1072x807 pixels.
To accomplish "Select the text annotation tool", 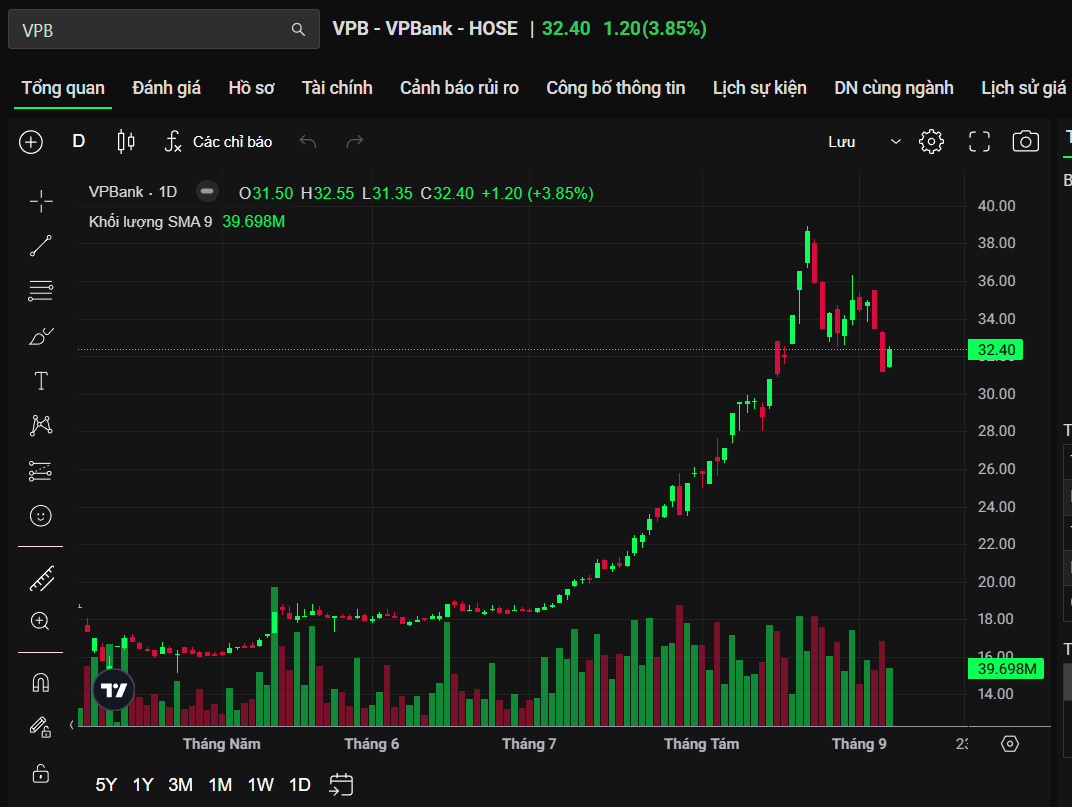I will pyautogui.click(x=41, y=381).
